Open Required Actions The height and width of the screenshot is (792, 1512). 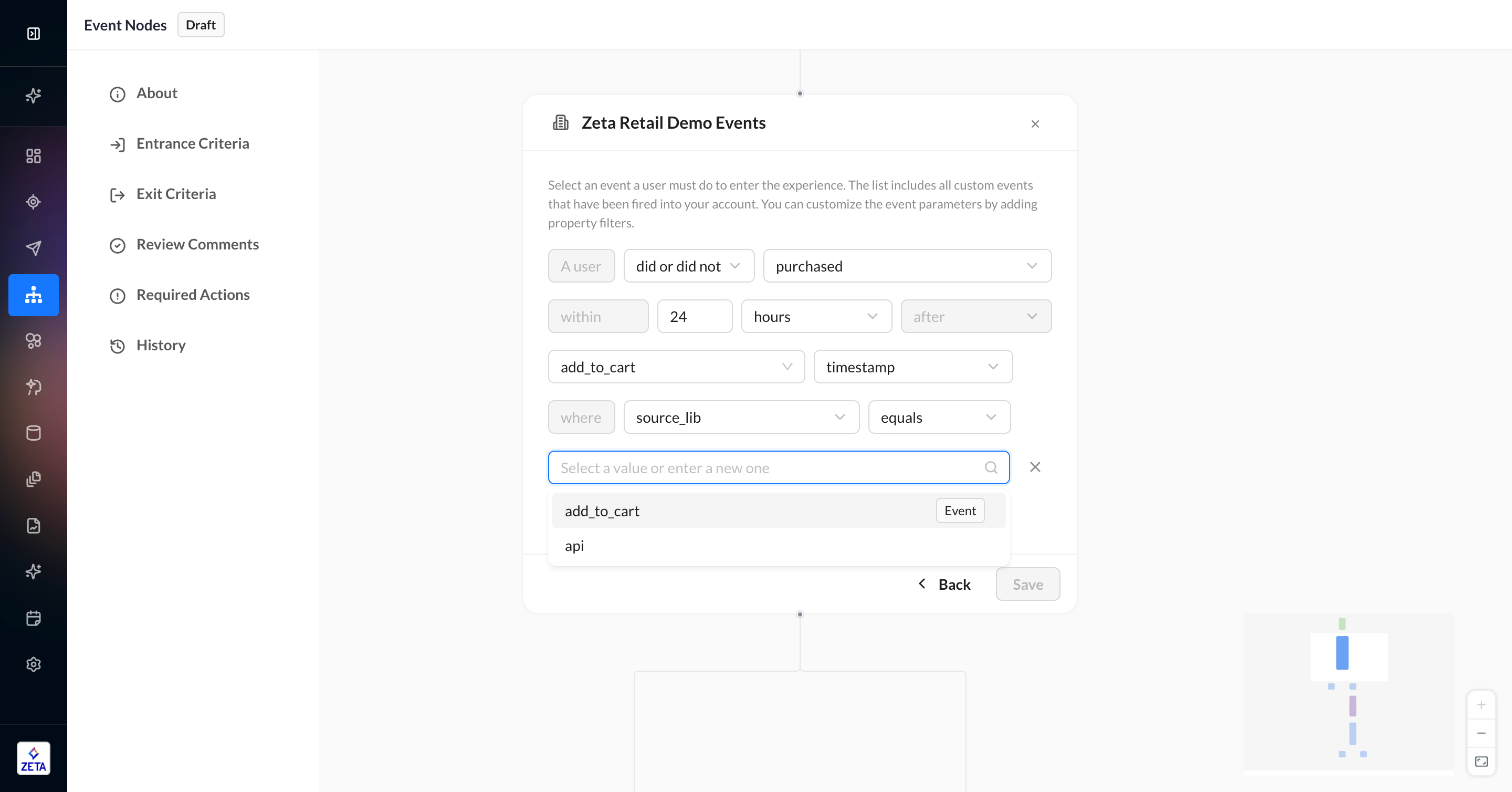(x=179, y=295)
